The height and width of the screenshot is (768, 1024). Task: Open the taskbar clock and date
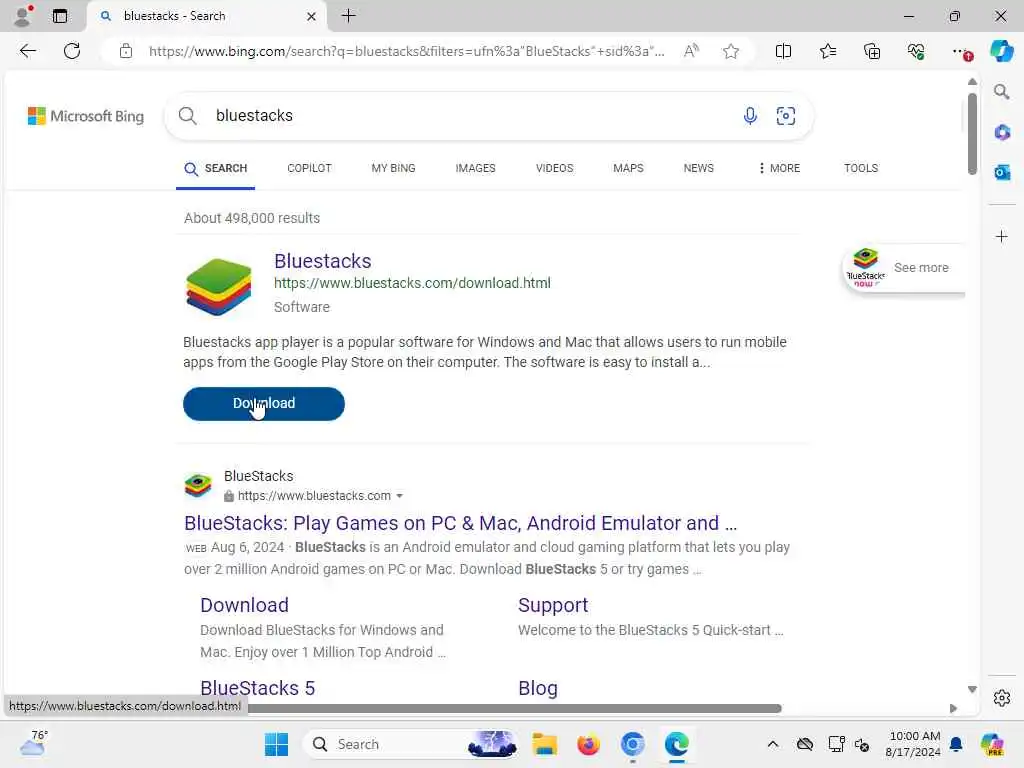tap(913, 744)
